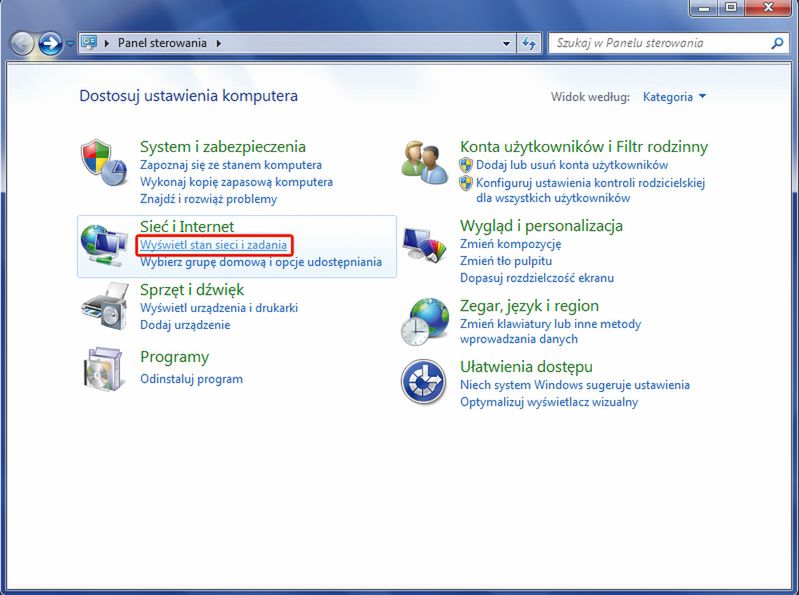The height and width of the screenshot is (595, 799).
Task: Go back with the Back arrow button
Action: (22, 43)
